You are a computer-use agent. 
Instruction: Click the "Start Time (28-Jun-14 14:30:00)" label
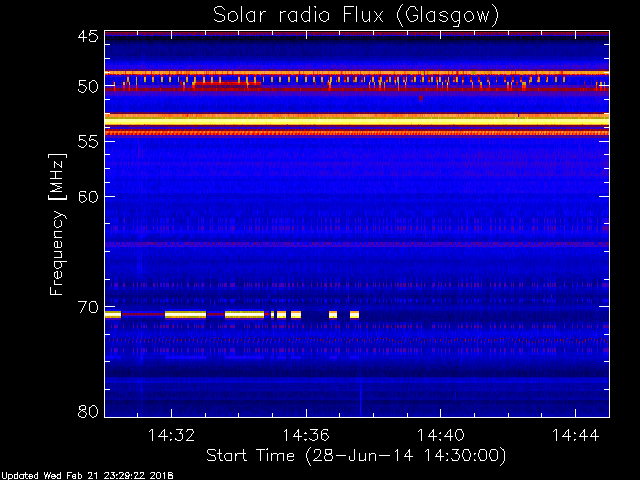point(356,456)
